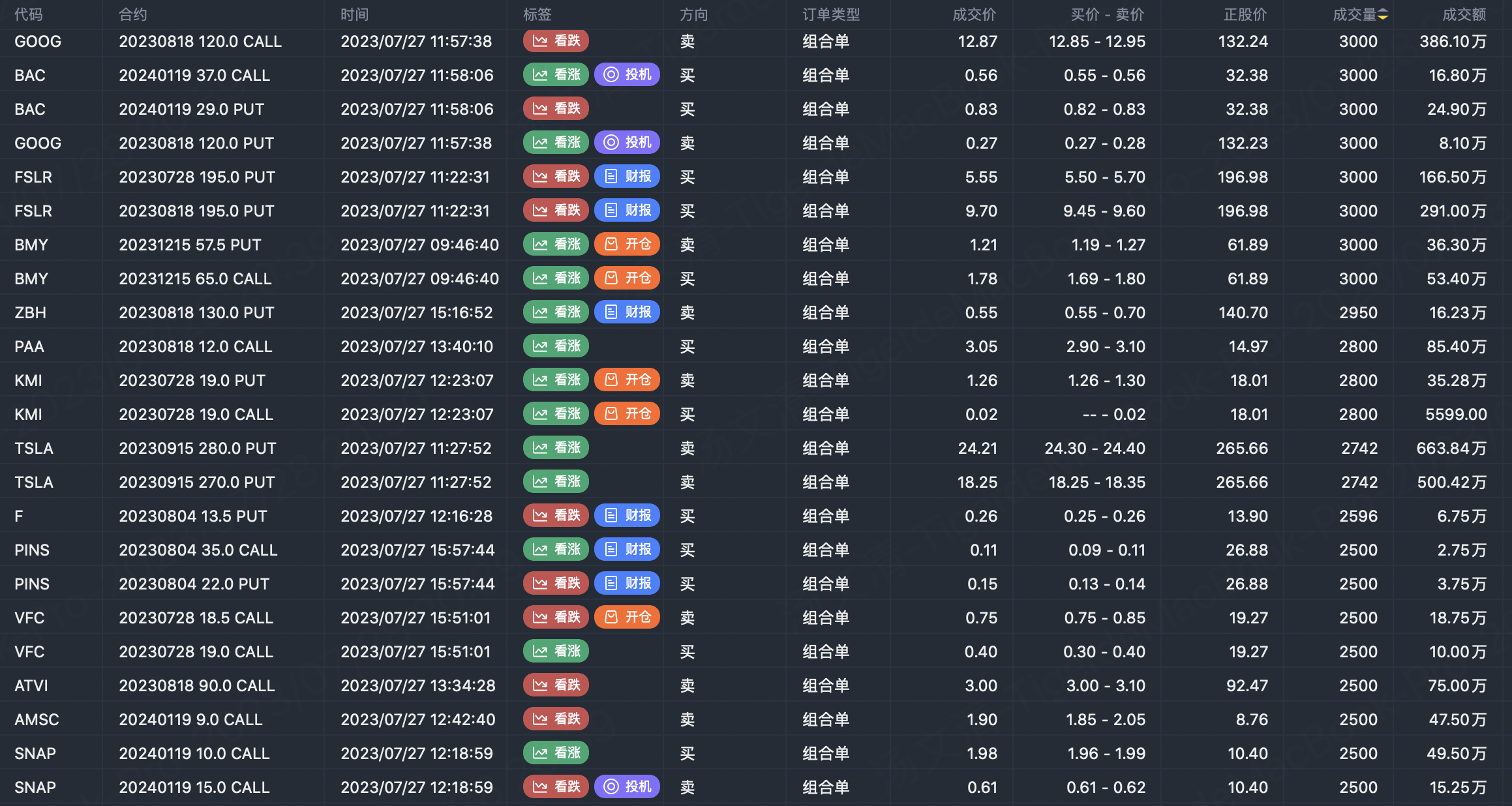Image resolution: width=1512 pixels, height=806 pixels.
Task: Click the 投机 tag on GOOG 120.0 PUT row
Action: pos(627,143)
